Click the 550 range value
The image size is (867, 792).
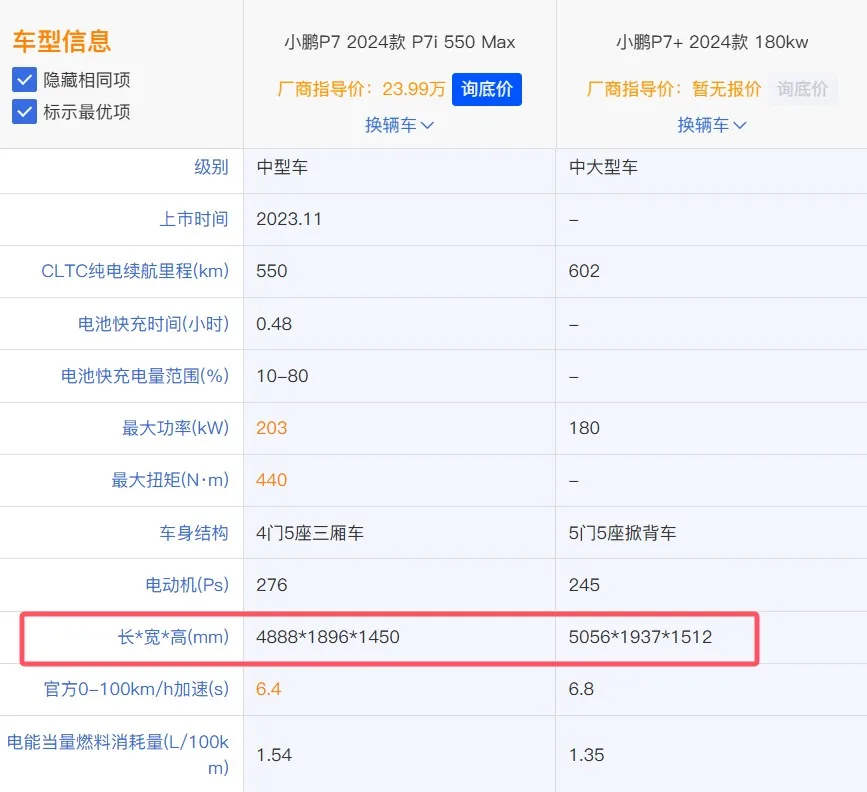[271, 271]
